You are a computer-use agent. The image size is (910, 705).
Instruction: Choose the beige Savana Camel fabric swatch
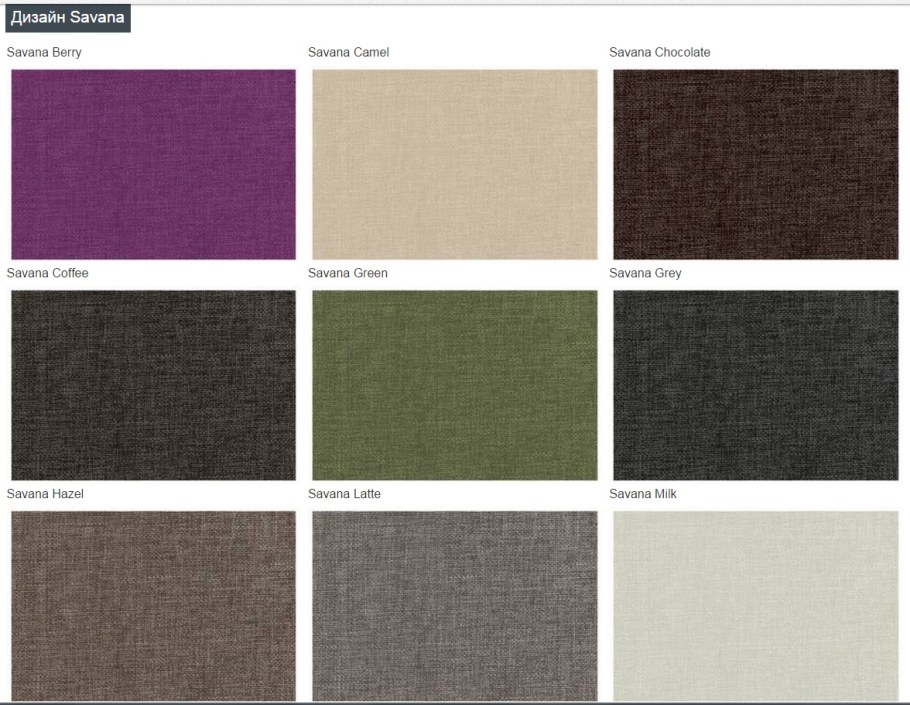point(455,164)
